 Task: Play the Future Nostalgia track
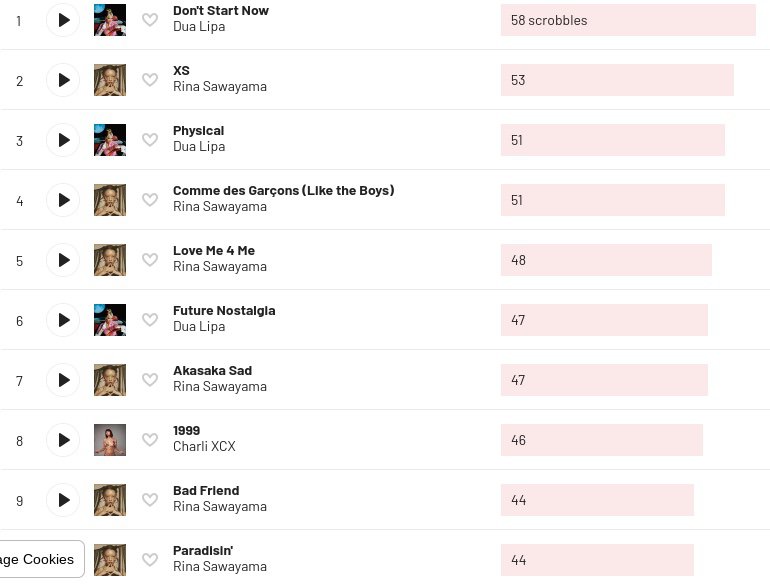pyautogui.click(x=63, y=320)
